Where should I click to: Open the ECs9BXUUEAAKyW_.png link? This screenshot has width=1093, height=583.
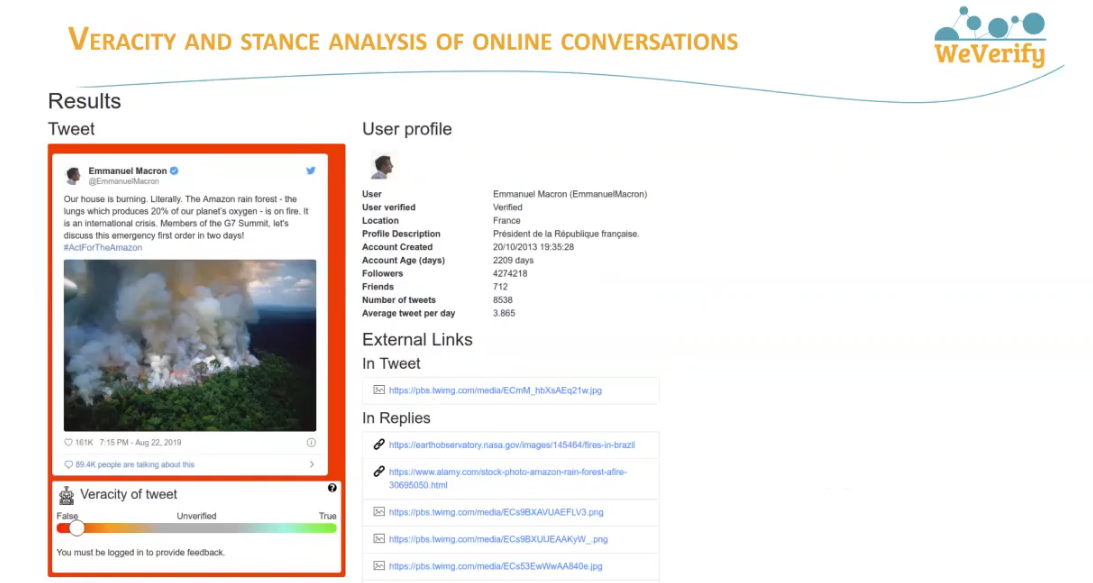[498, 539]
